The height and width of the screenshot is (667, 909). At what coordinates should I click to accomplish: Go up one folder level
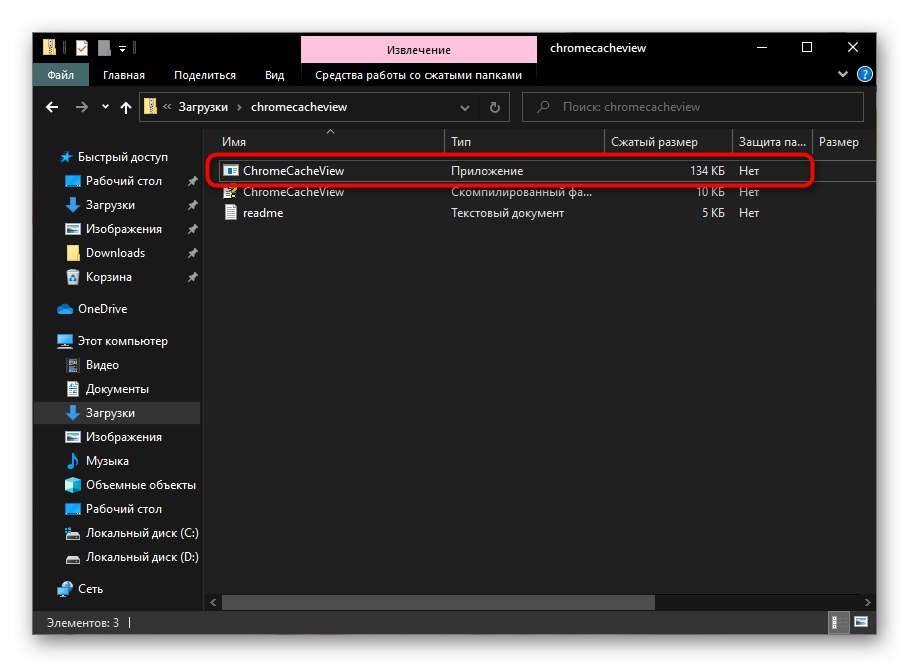pos(125,107)
